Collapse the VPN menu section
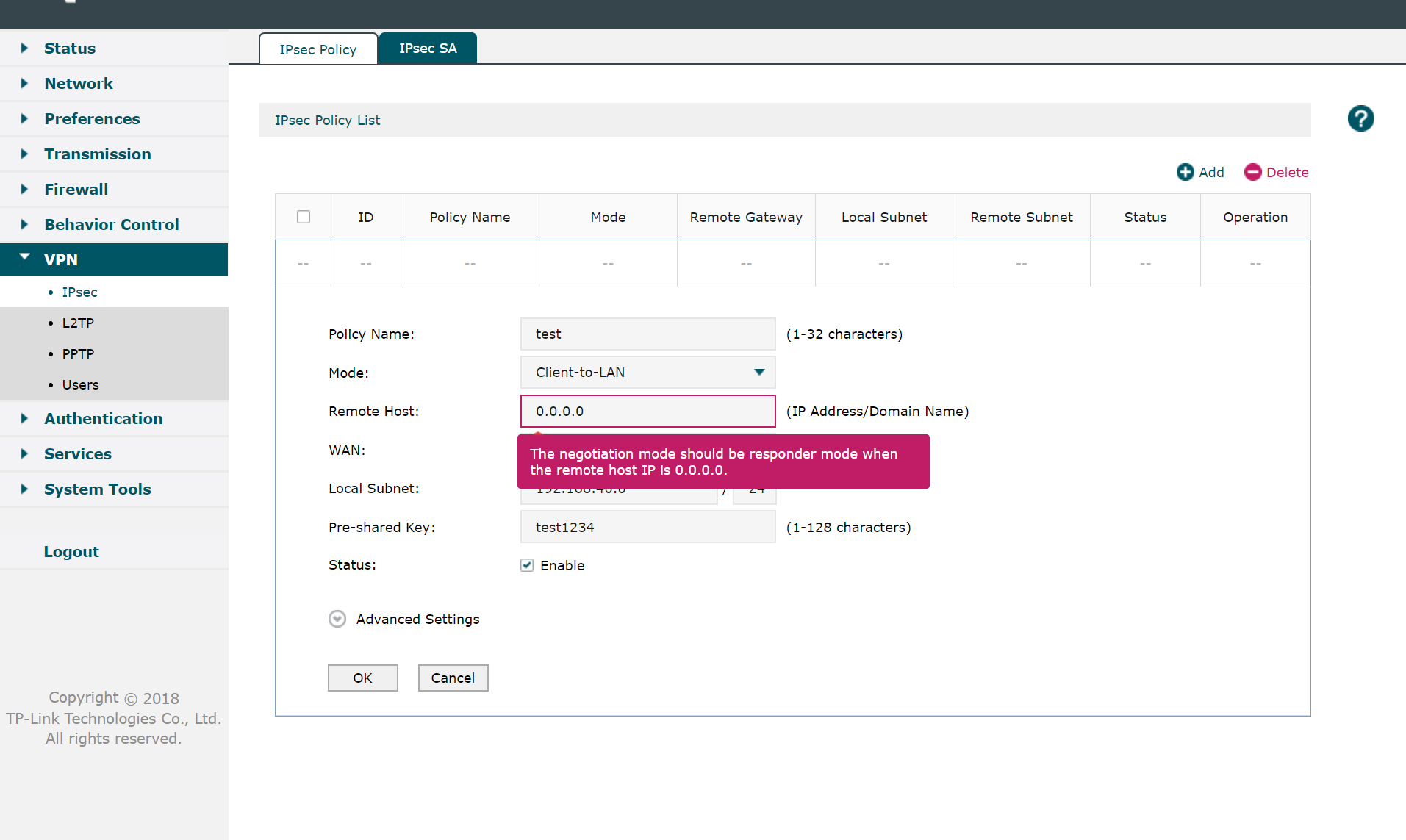 pyautogui.click(x=114, y=259)
